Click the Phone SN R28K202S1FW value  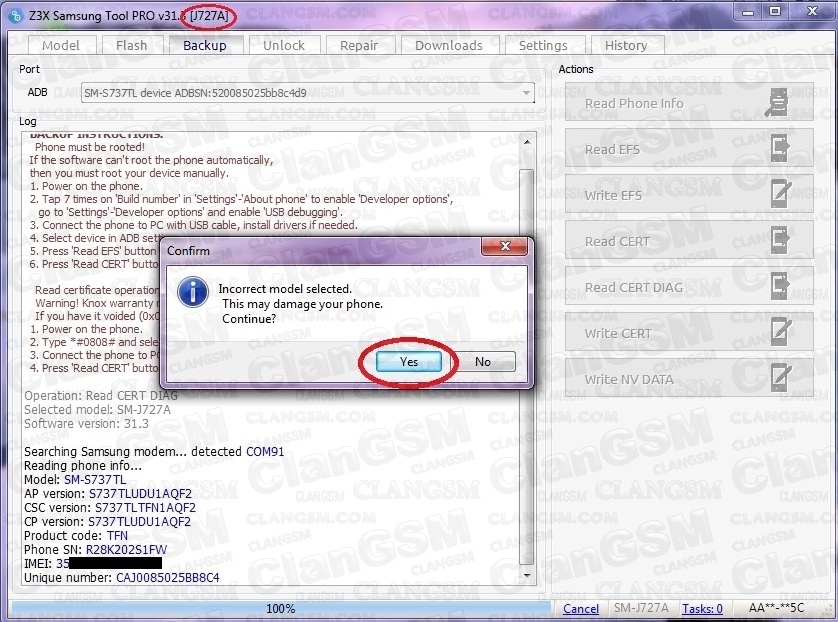[x=126, y=549]
